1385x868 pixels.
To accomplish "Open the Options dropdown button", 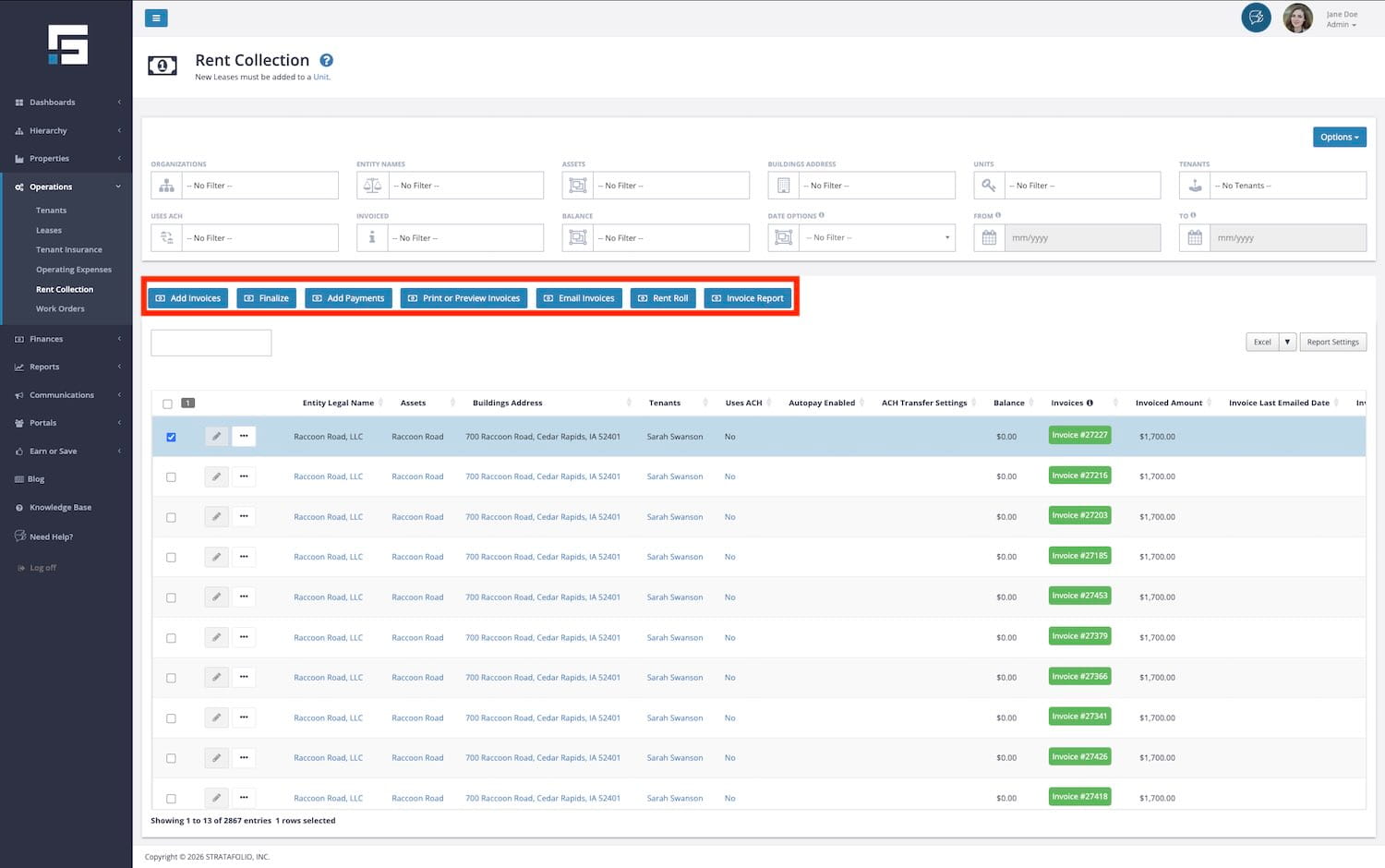I will coord(1339,137).
